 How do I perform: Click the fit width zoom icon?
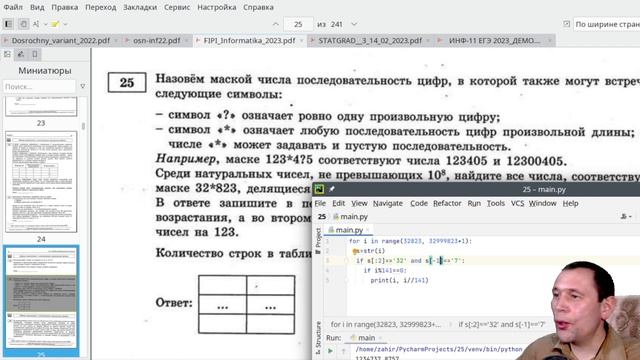567,24
